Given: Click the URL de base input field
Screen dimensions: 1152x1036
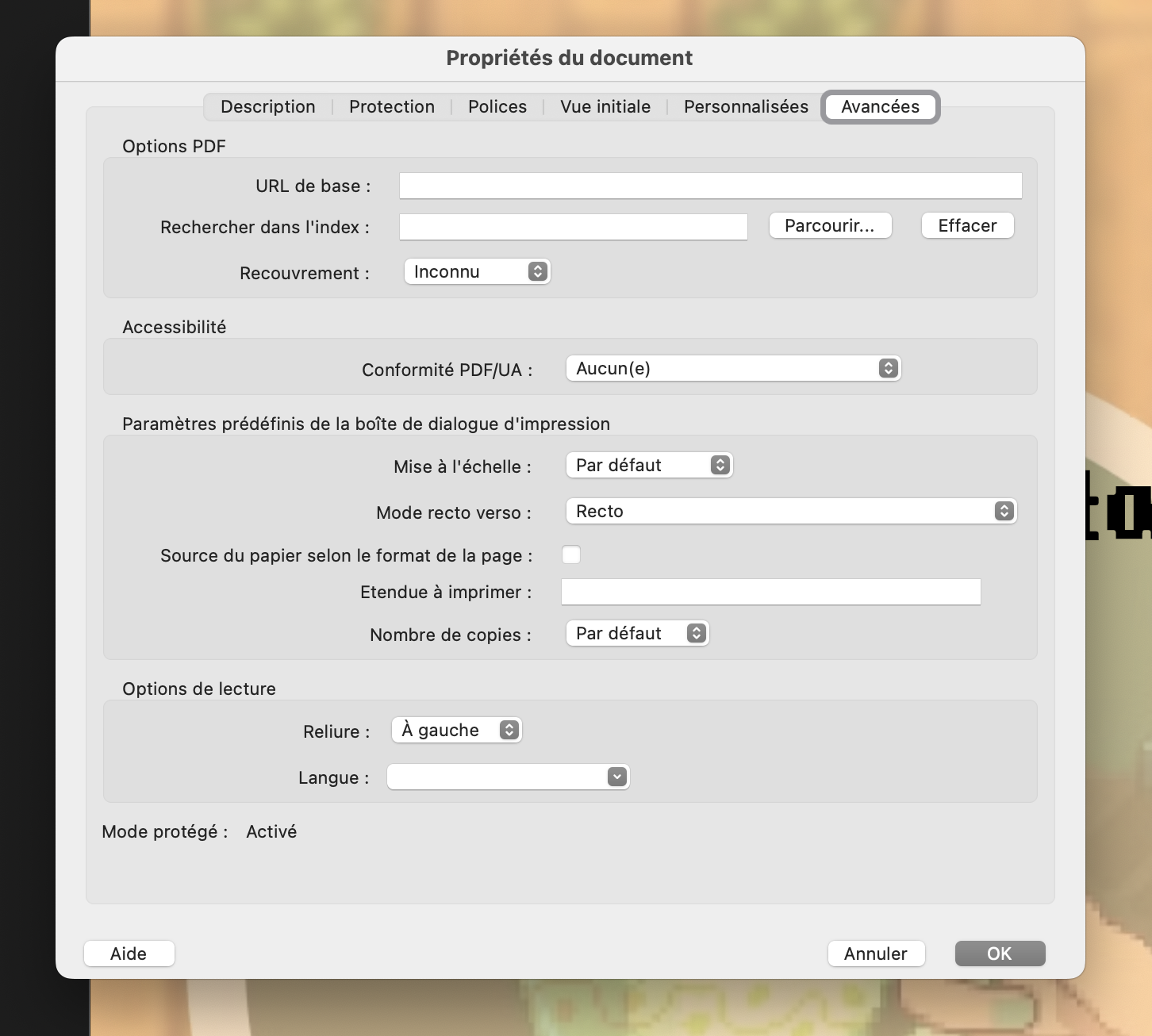Looking at the screenshot, I should point(711,186).
